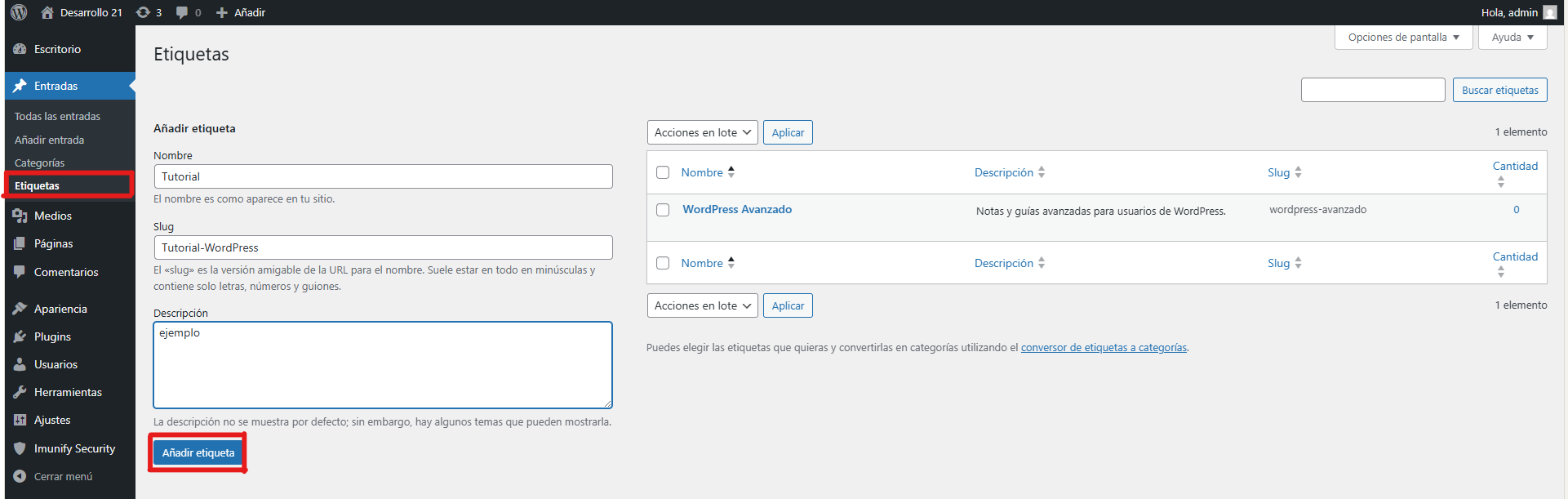Image resolution: width=1568 pixels, height=499 pixels.
Task: Open Categorías submenu item
Action: pos(39,163)
